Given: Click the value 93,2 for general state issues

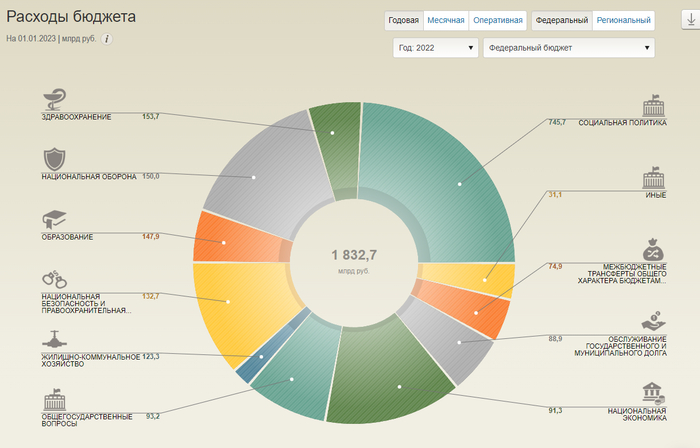Looking at the screenshot, I should (x=153, y=416).
